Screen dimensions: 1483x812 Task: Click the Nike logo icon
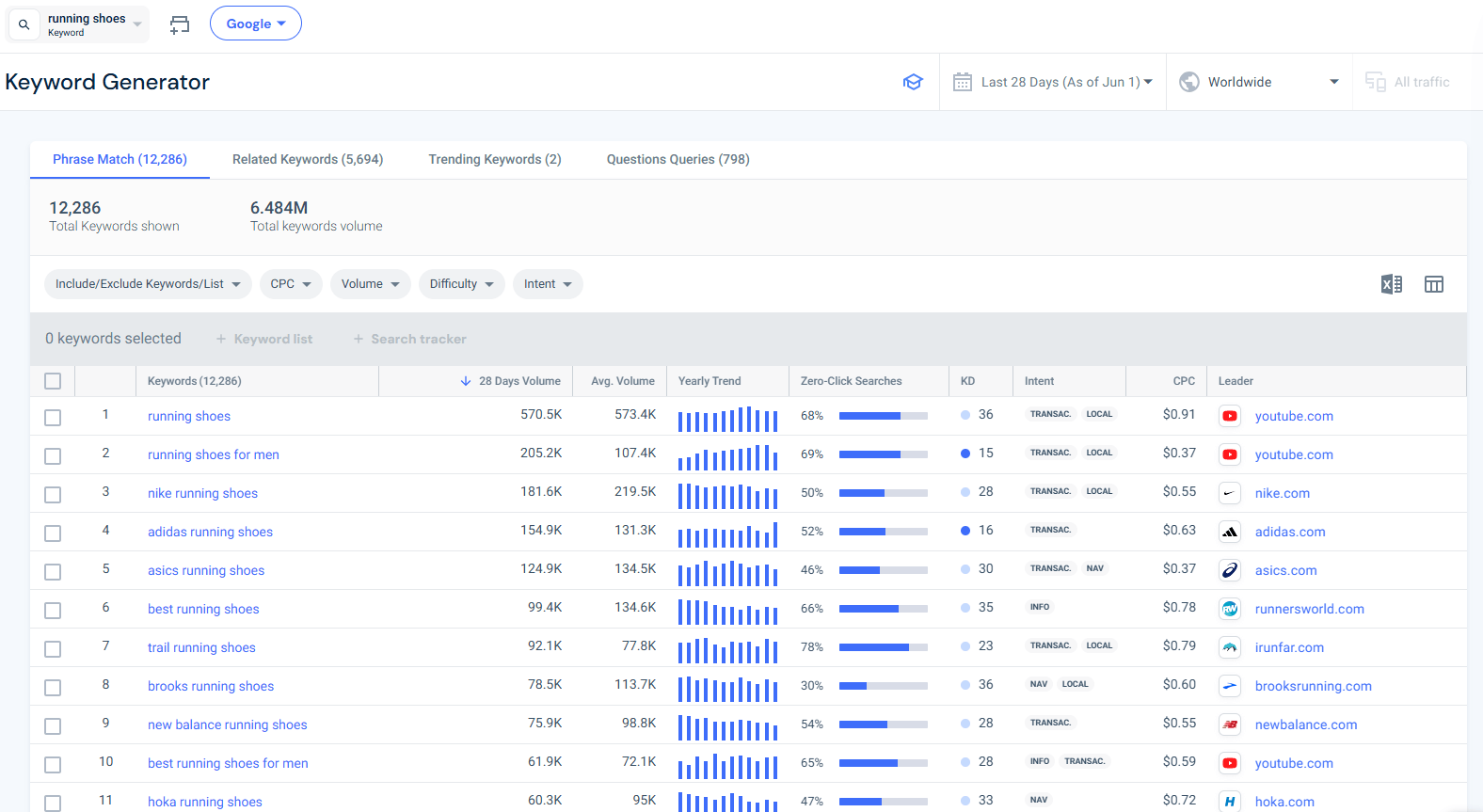1230,493
